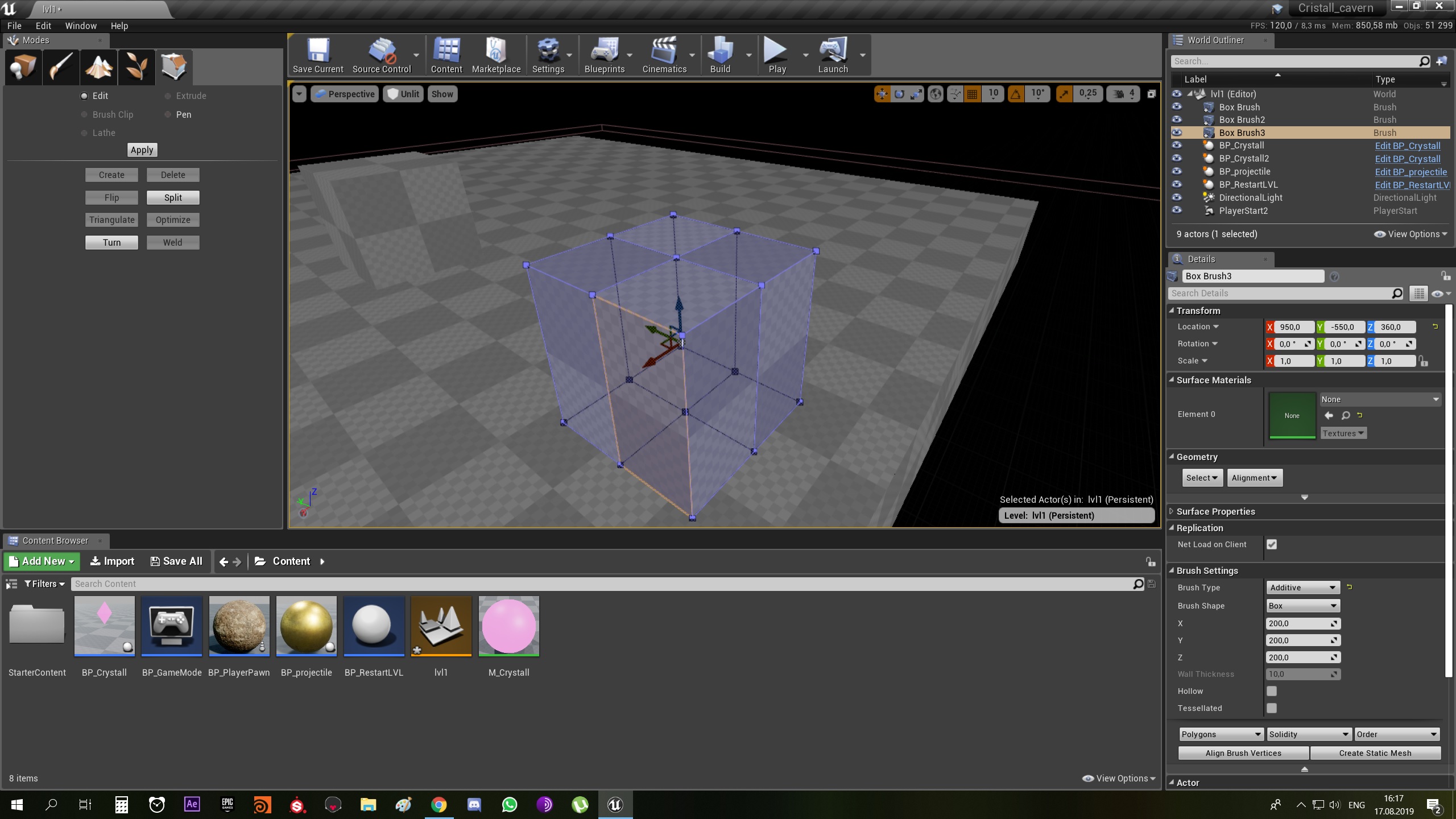
Task: Uncheck Net Load on Client
Action: coord(1272,544)
